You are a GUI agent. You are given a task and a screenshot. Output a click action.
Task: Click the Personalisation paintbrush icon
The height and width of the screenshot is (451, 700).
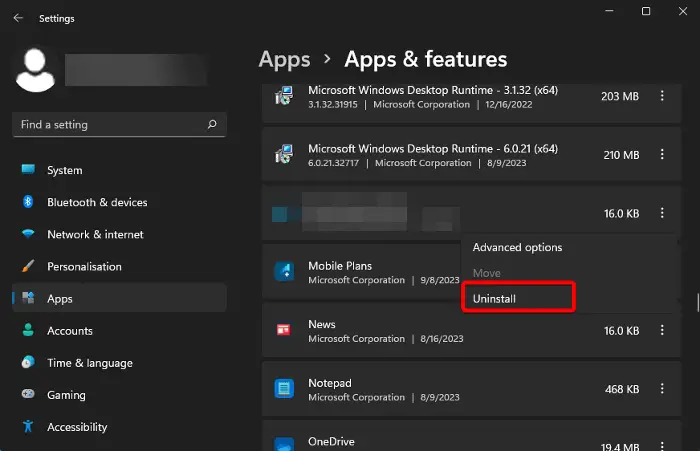(28, 266)
